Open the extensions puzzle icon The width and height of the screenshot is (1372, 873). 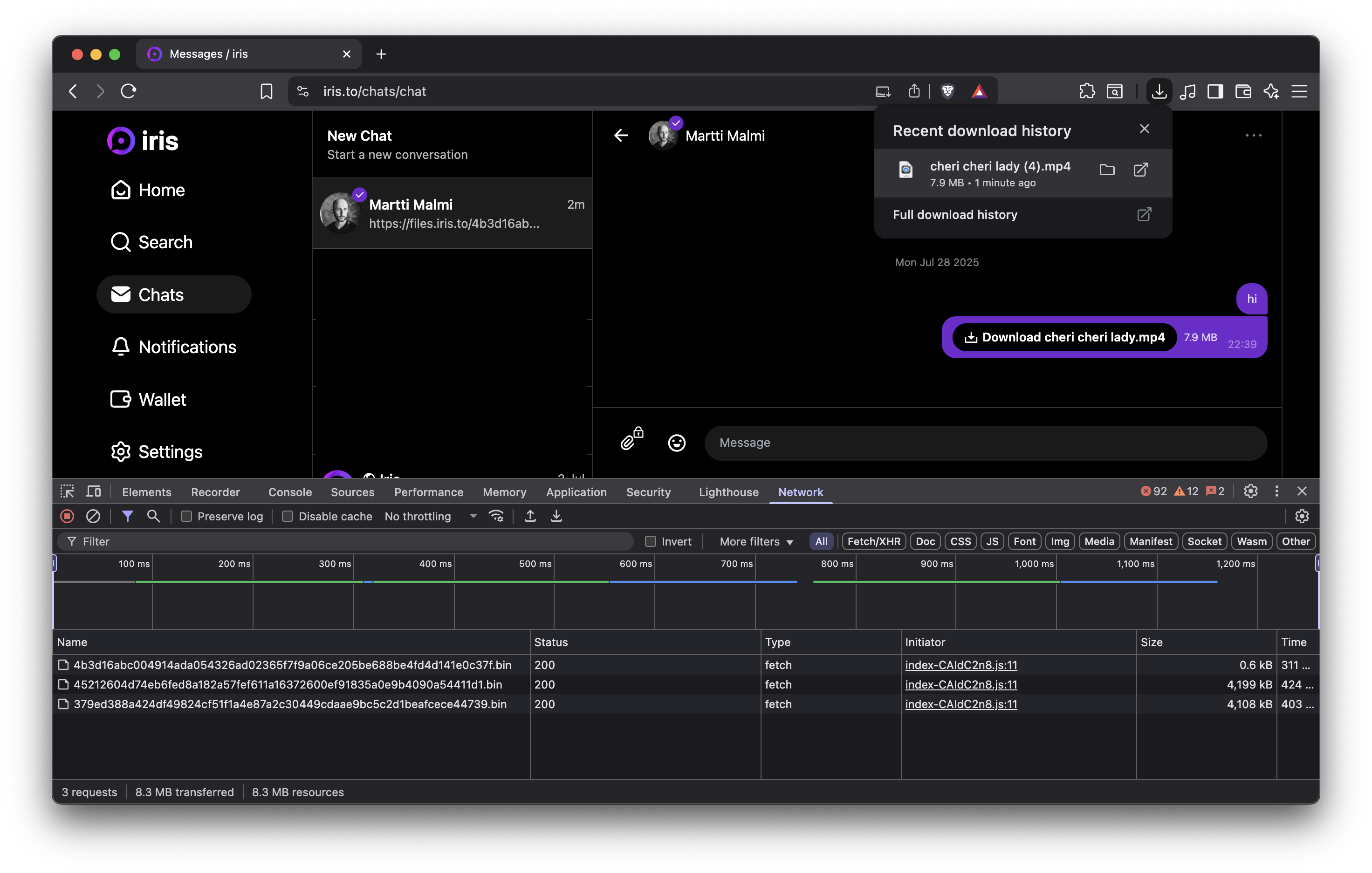1086,91
